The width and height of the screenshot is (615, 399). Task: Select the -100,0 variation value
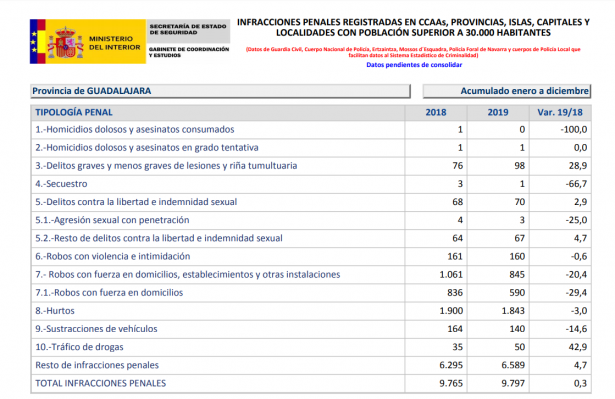[574, 129]
